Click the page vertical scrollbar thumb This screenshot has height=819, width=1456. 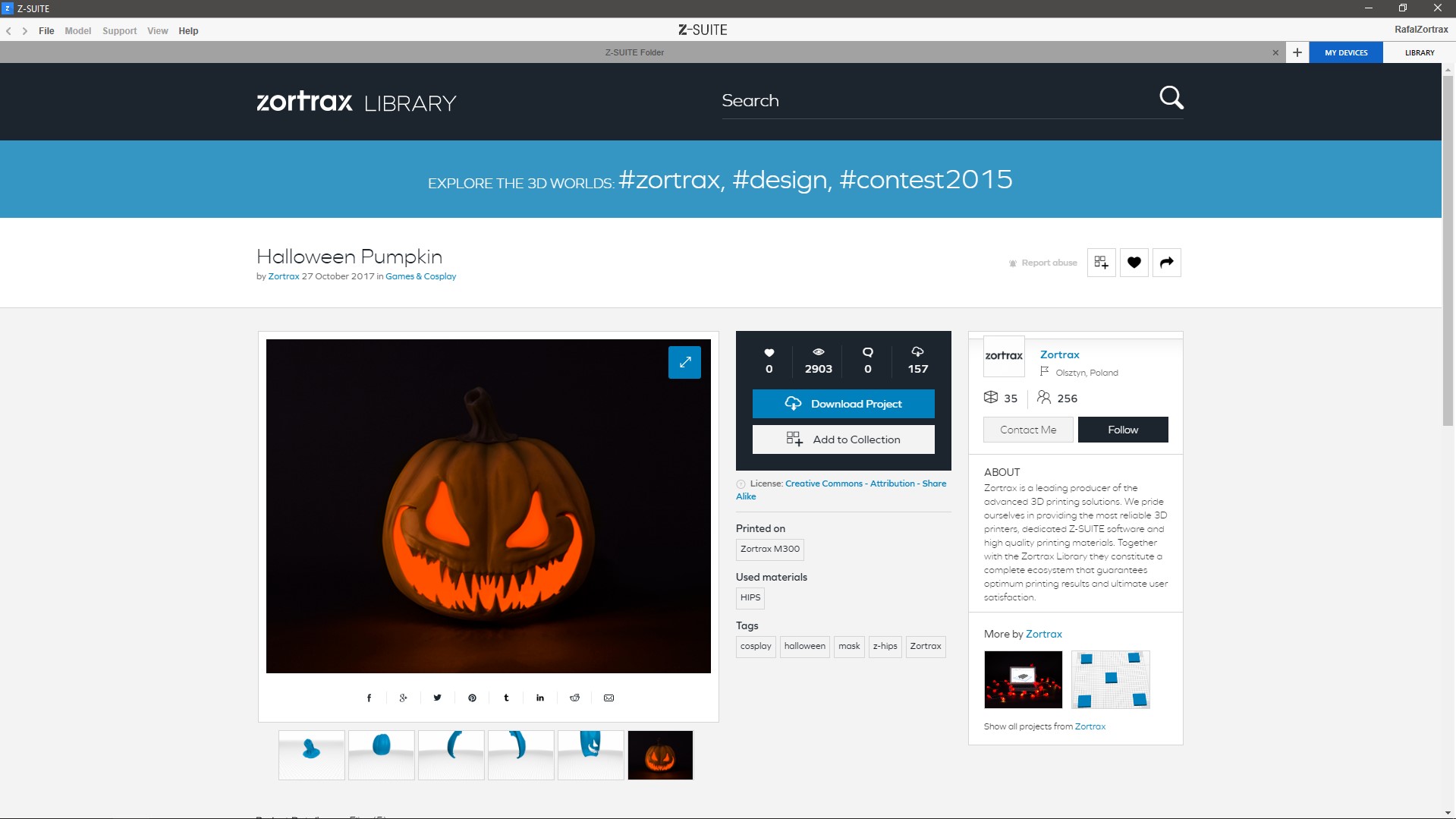point(1448,250)
